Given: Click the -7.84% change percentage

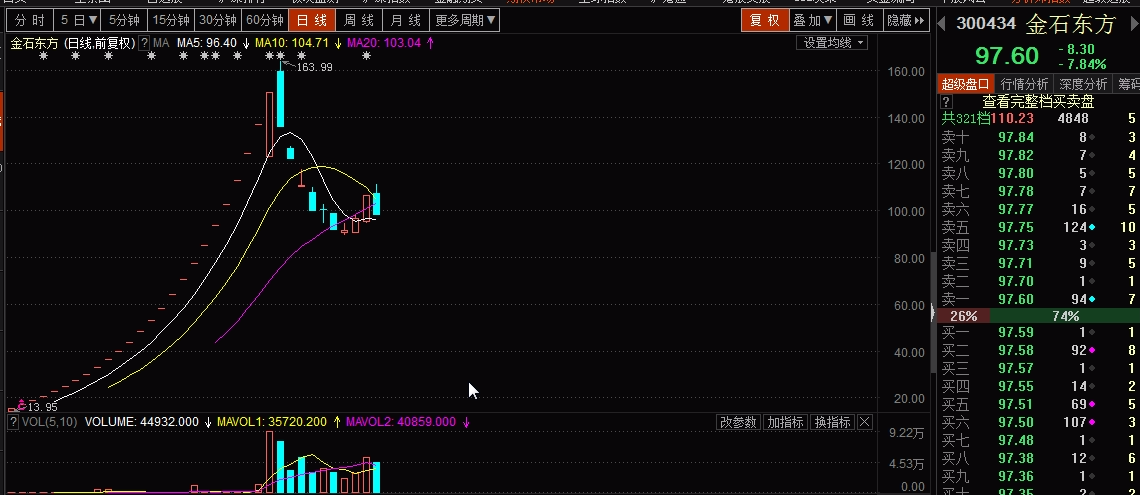Looking at the screenshot, I should pyautogui.click(x=1083, y=64).
